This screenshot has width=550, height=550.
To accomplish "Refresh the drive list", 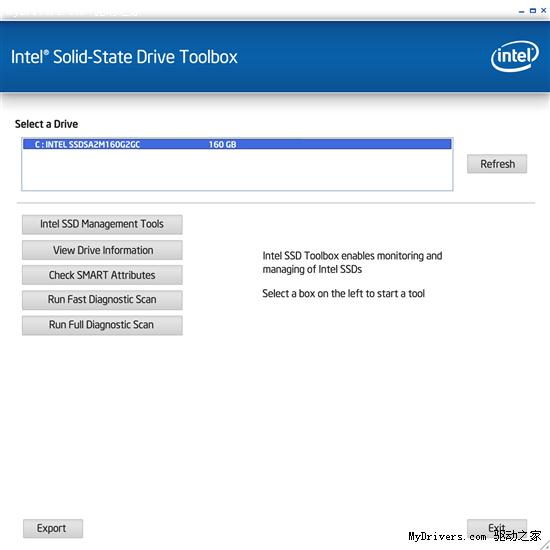I will 497,164.
